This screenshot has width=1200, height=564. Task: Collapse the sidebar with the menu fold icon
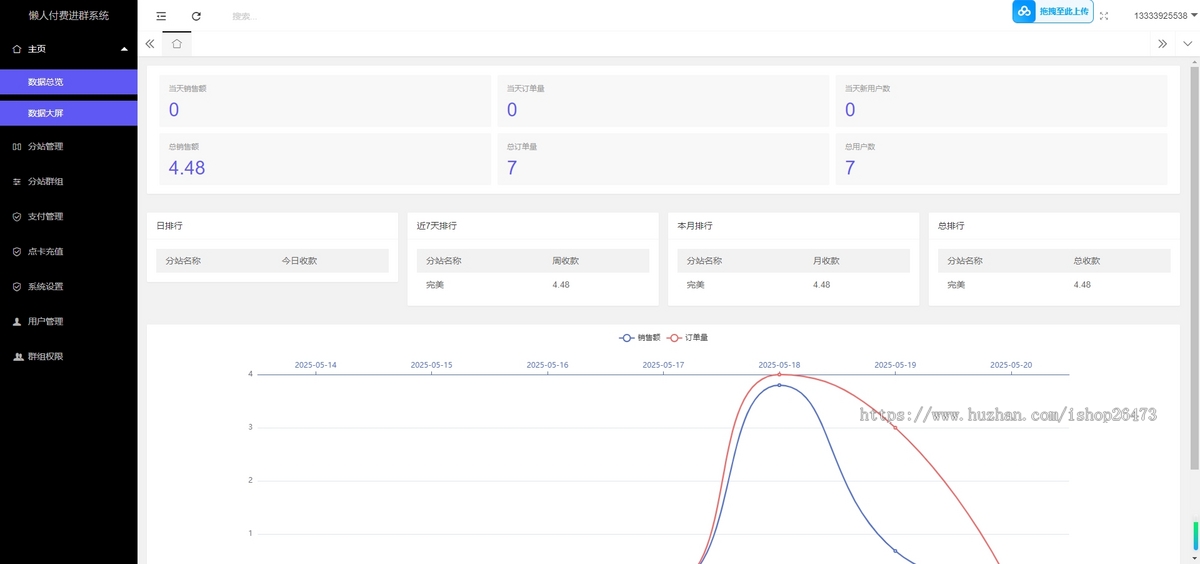161,16
